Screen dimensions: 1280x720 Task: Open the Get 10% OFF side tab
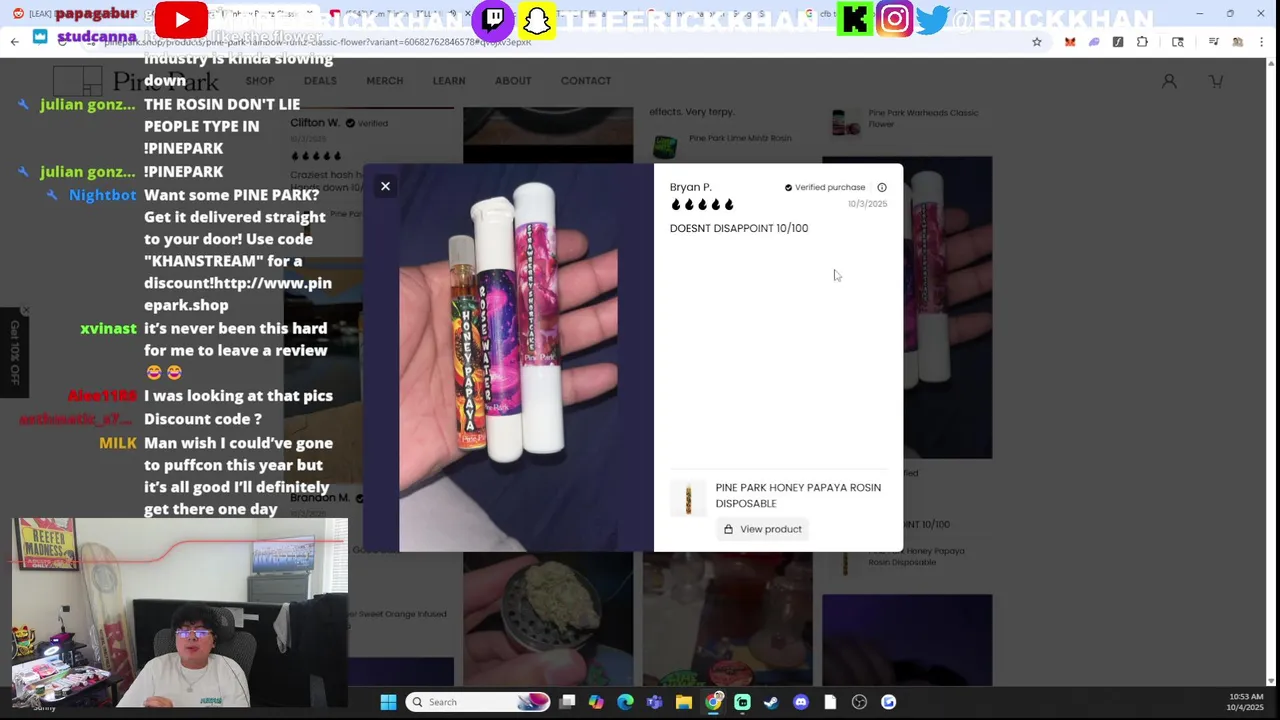point(14,353)
